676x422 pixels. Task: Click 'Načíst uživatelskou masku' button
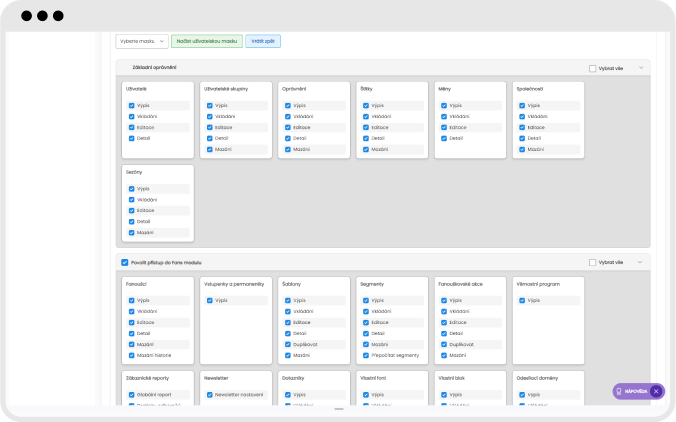[207, 41]
